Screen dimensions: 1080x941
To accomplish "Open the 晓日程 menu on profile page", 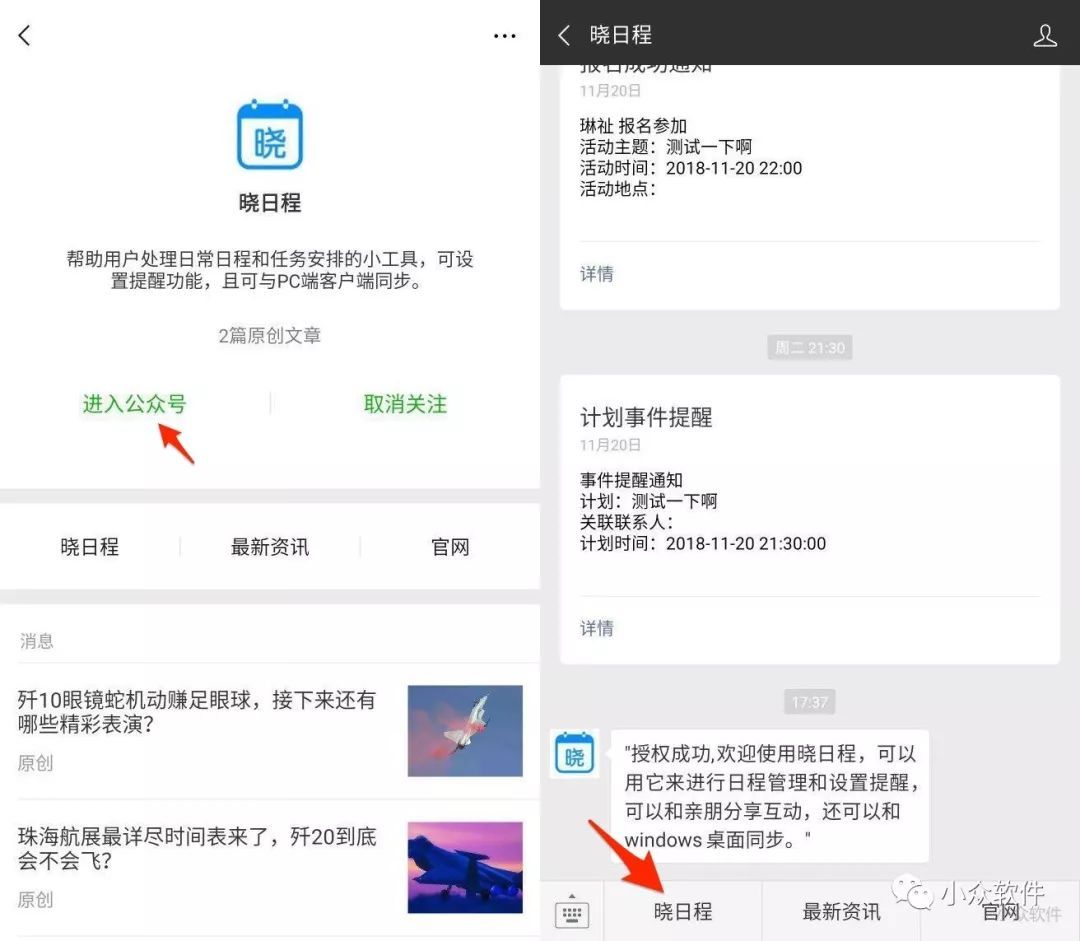I will 90,547.
